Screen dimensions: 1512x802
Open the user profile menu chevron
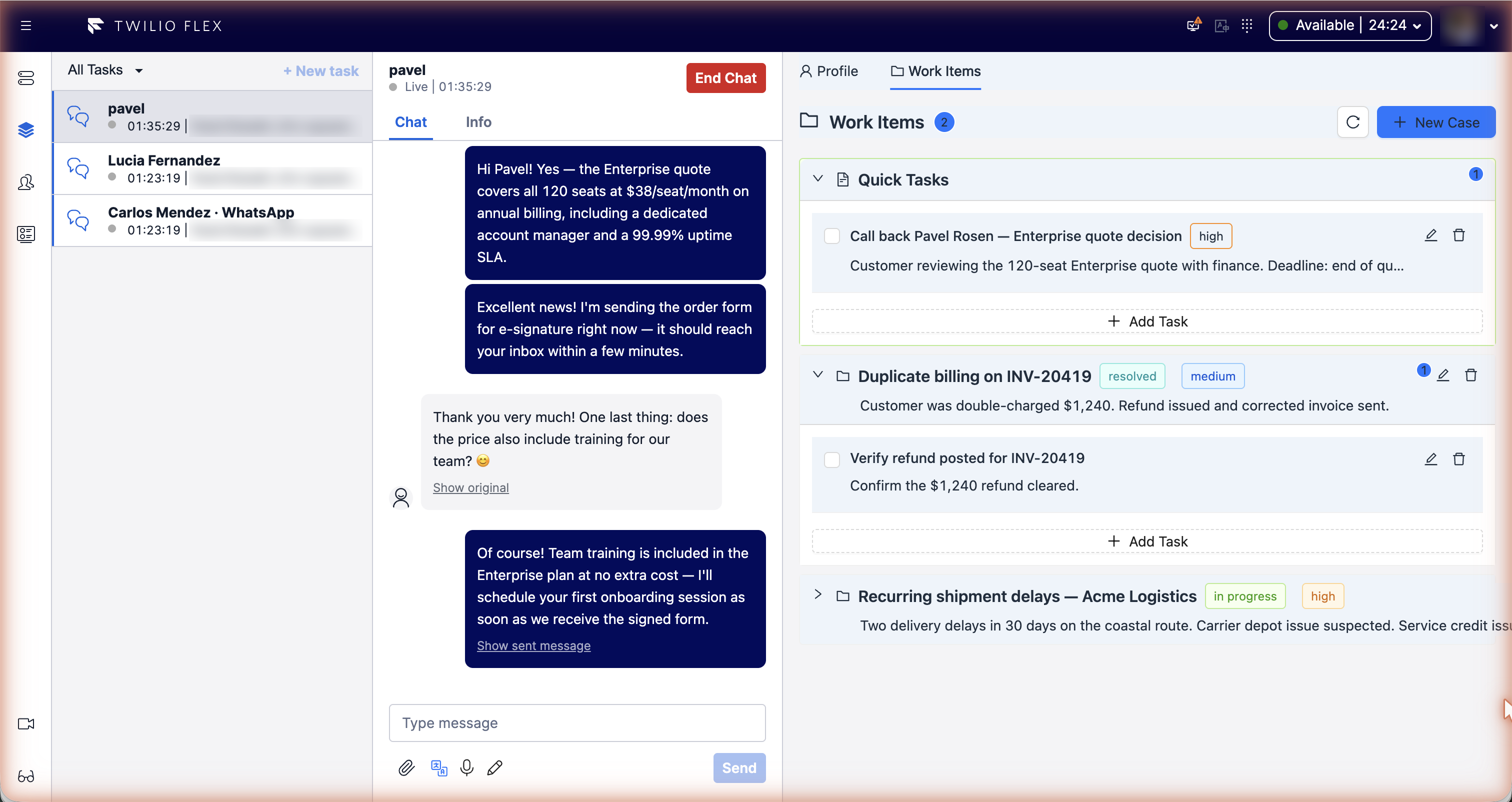1494,26
